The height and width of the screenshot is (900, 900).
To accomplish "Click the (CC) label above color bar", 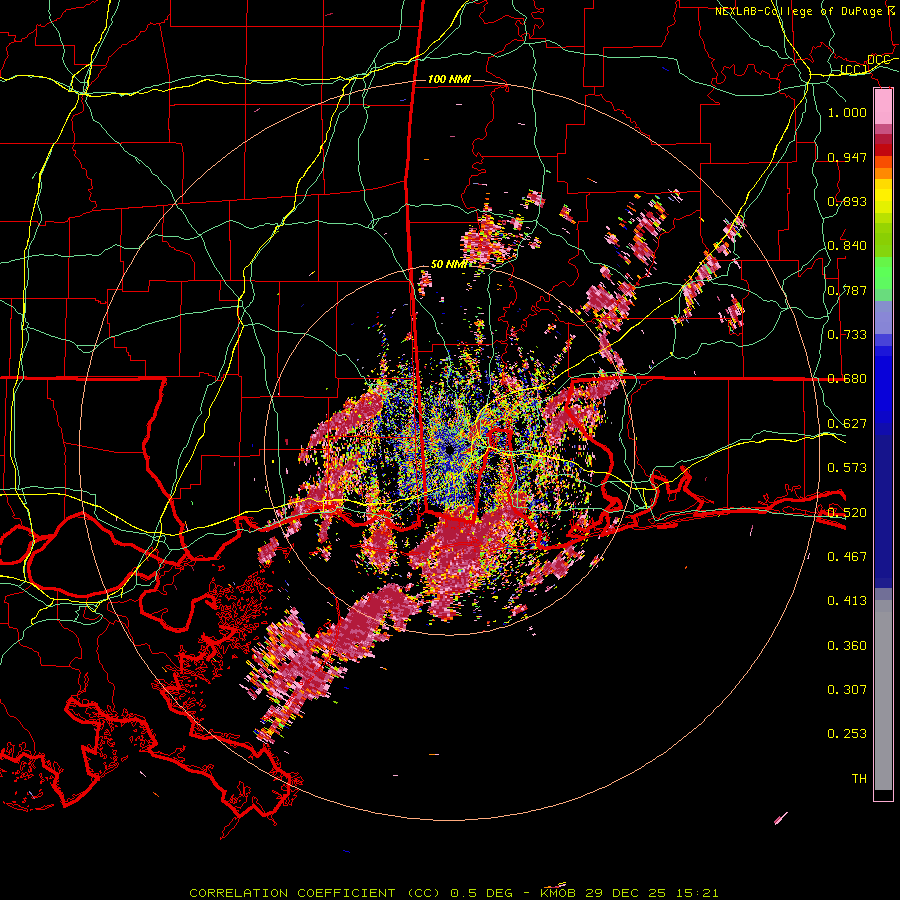I will [x=854, y=70].
